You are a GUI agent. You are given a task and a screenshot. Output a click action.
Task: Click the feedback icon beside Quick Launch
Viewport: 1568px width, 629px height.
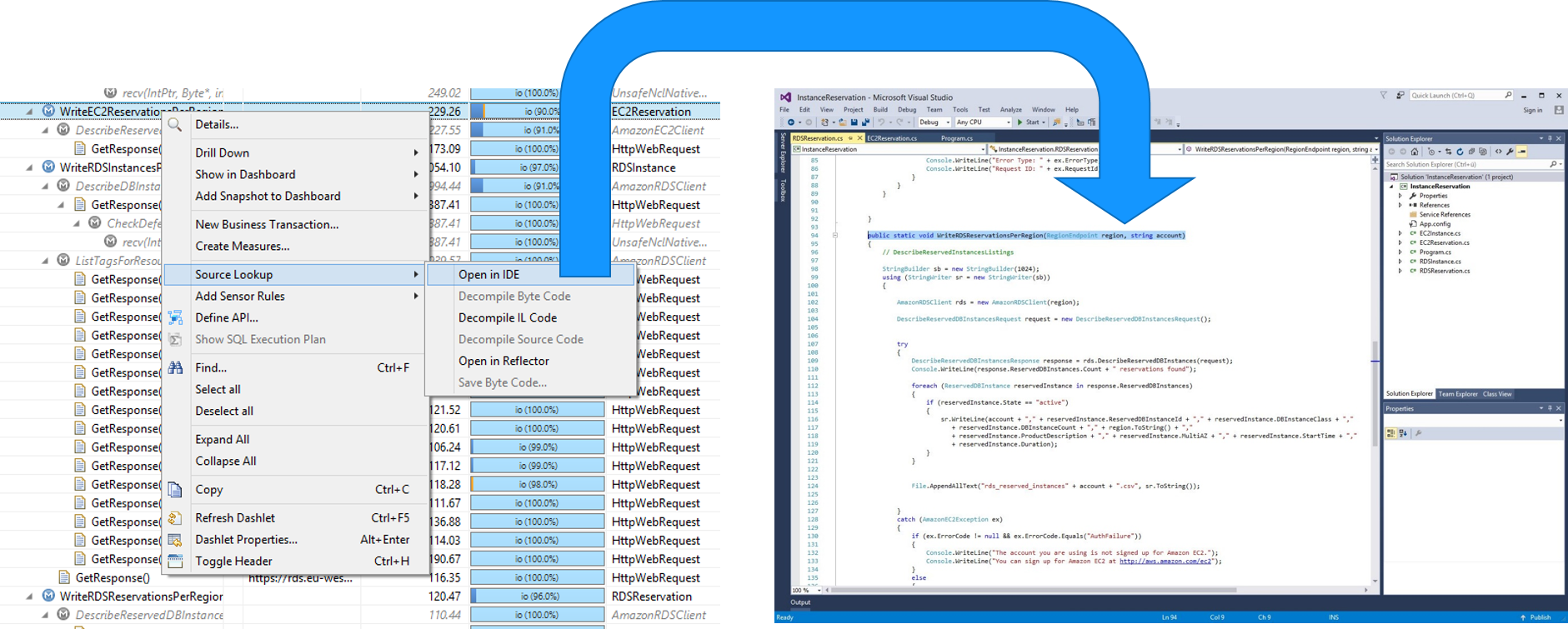1400,96
